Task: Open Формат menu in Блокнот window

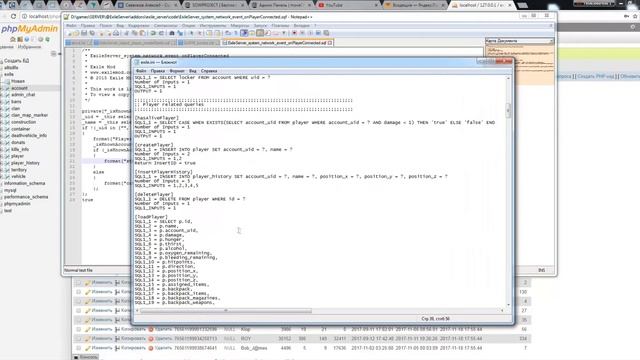Action: click(177, 71)
